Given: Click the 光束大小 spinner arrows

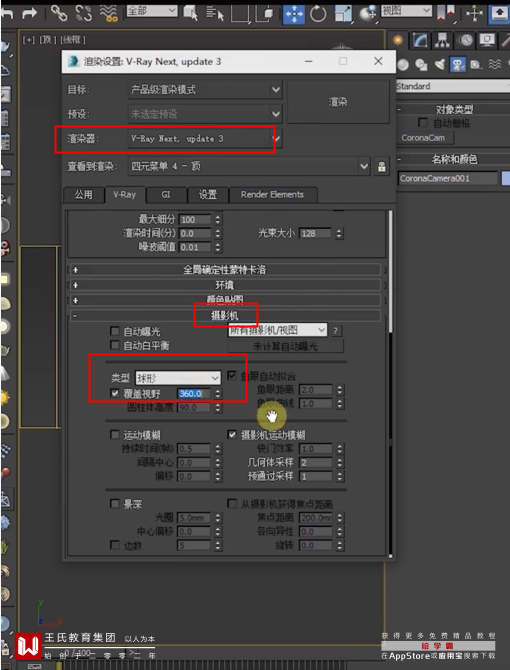Looking at the screenshot, I should click(339, 234).
